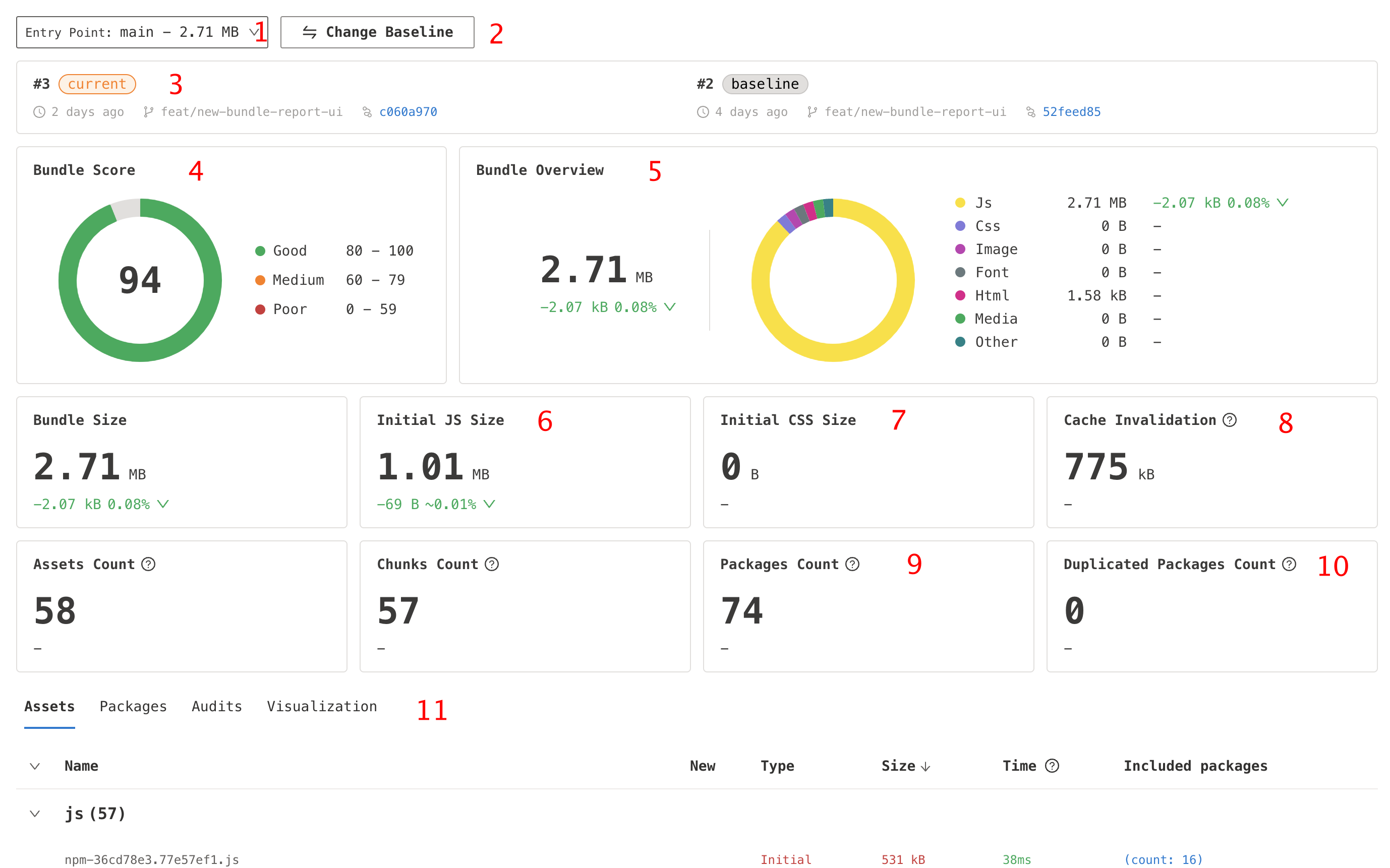Click help icon next to Duplicated Packages Count

click(1289, 565)
